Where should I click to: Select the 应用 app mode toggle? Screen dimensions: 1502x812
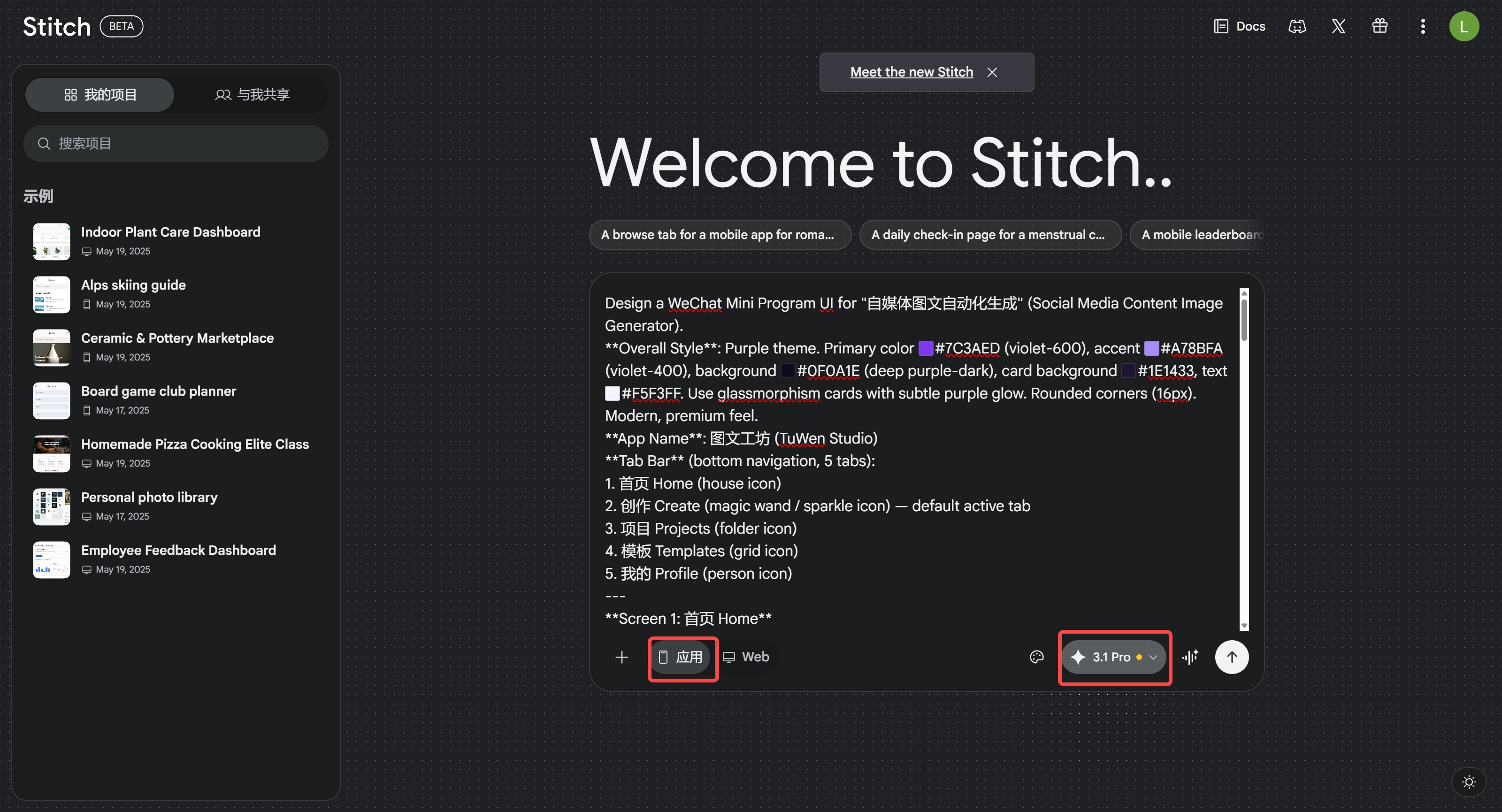coord(681,657)
